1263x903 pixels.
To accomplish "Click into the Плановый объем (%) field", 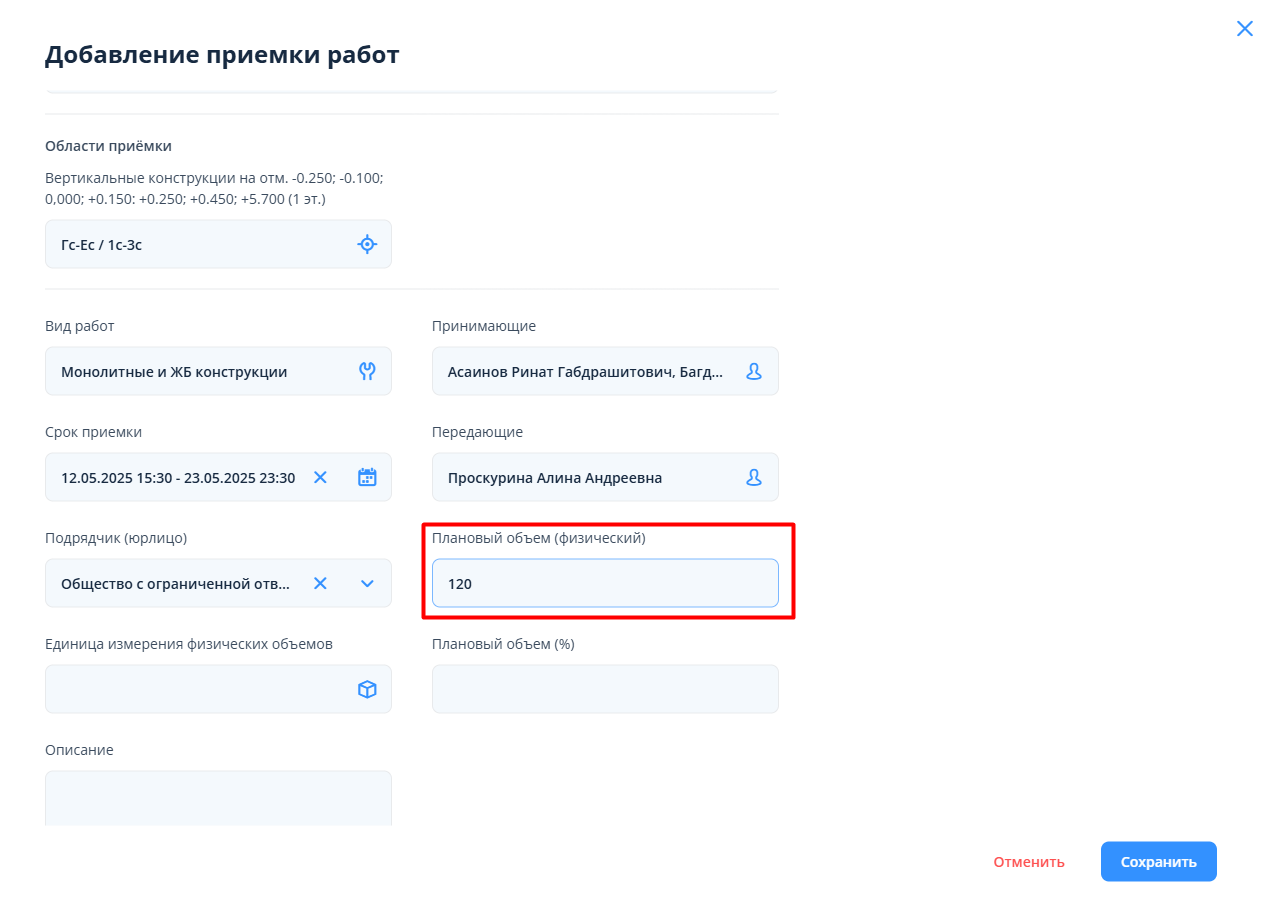I will (604, 689).
